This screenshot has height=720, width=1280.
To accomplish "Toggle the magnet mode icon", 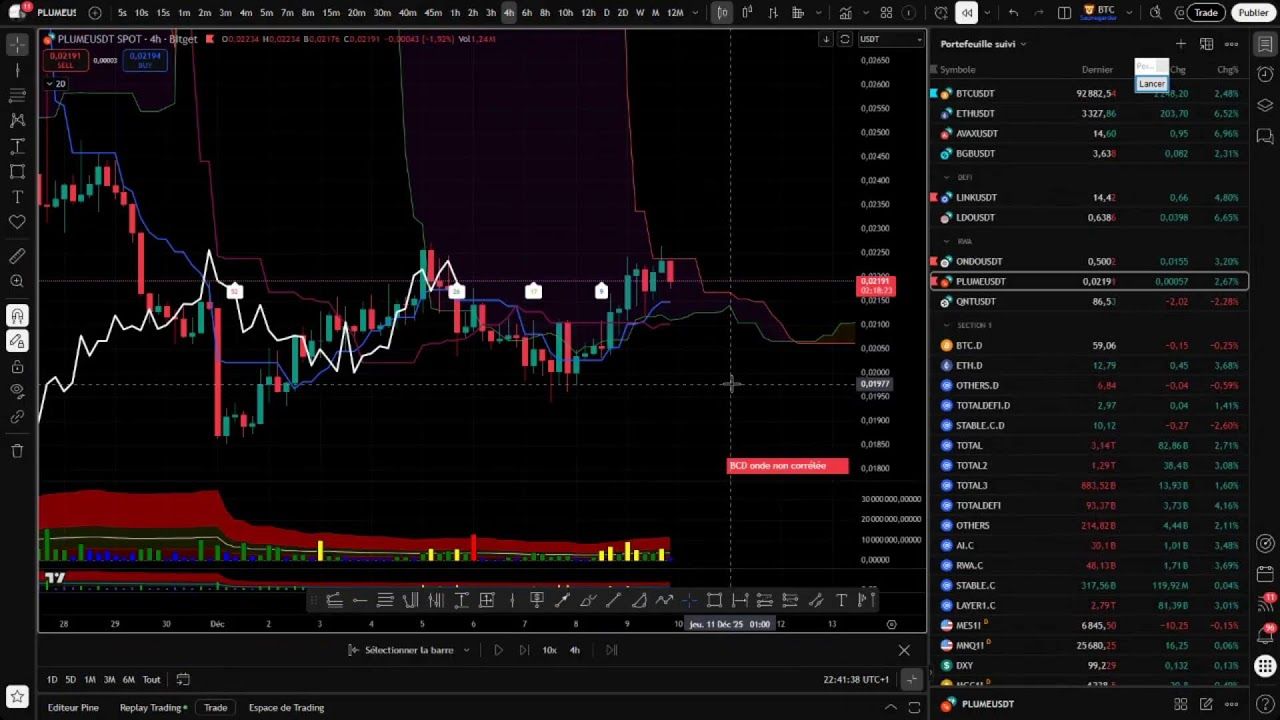I will [x=17, y=316].
